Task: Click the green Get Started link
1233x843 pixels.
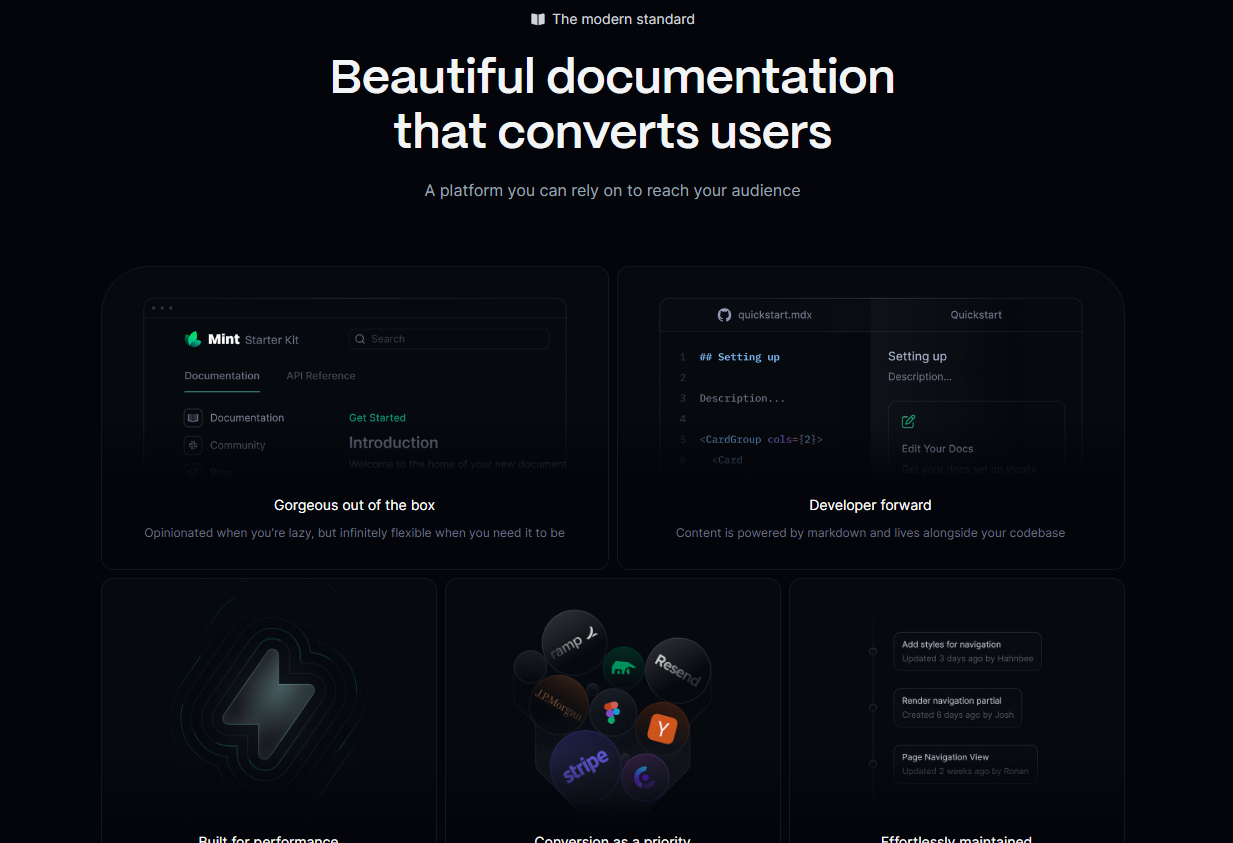Action: (x=377, y=418)
